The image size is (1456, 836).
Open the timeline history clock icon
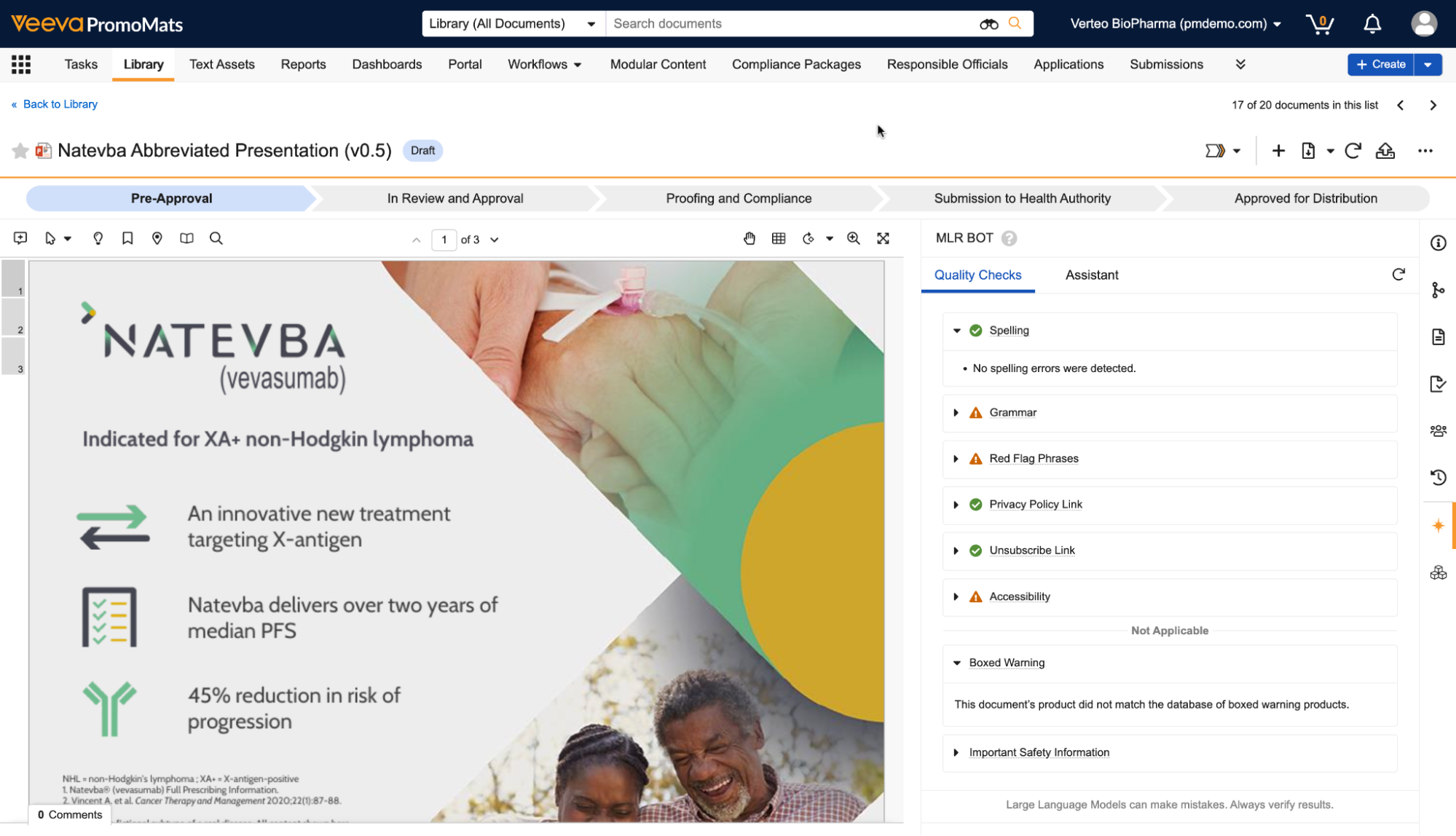[x=1439, y=478]
